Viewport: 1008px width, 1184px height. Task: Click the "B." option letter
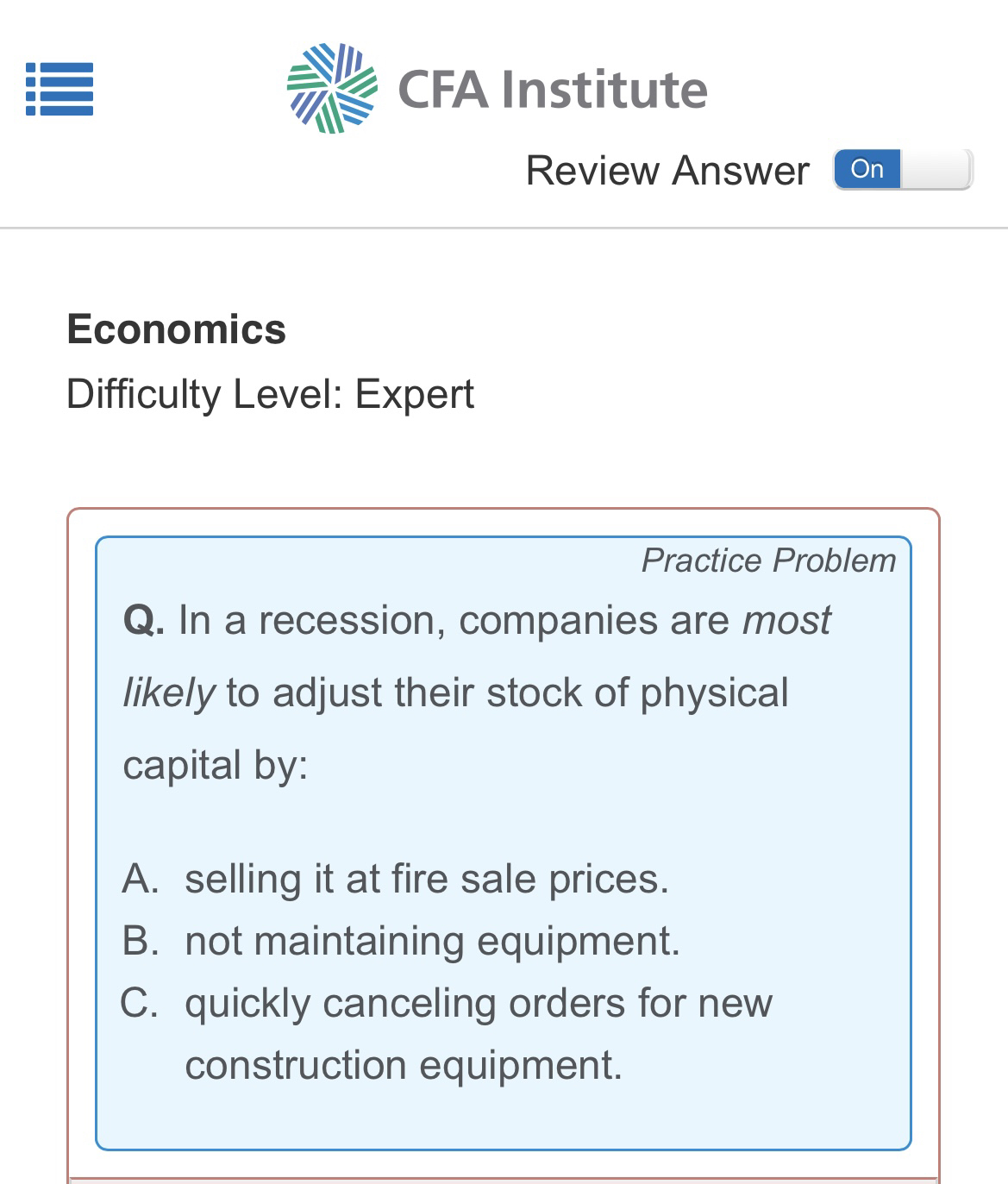click(141, 941)
